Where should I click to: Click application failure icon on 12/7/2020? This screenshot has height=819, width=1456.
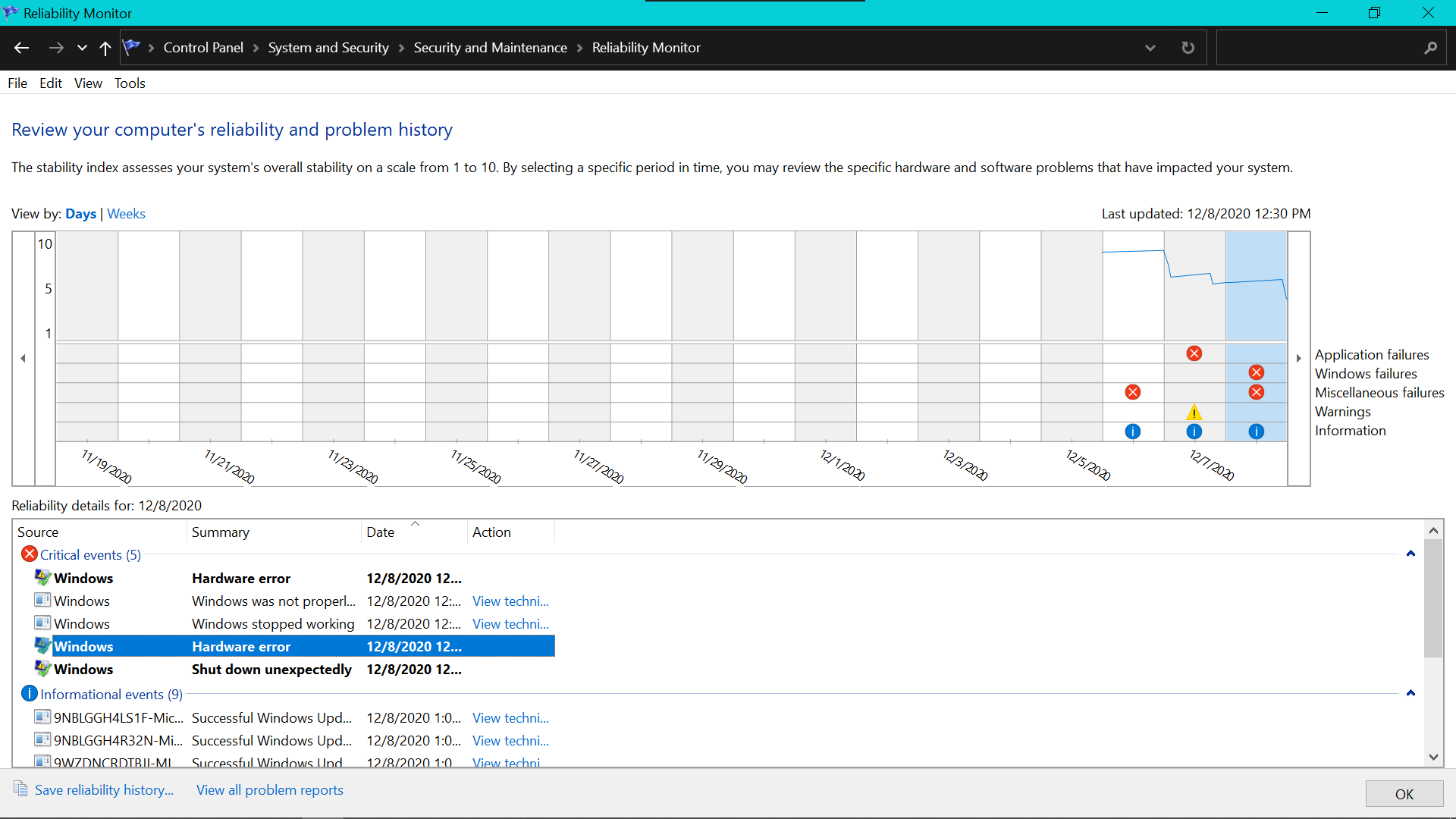(x=1194, y=353)
